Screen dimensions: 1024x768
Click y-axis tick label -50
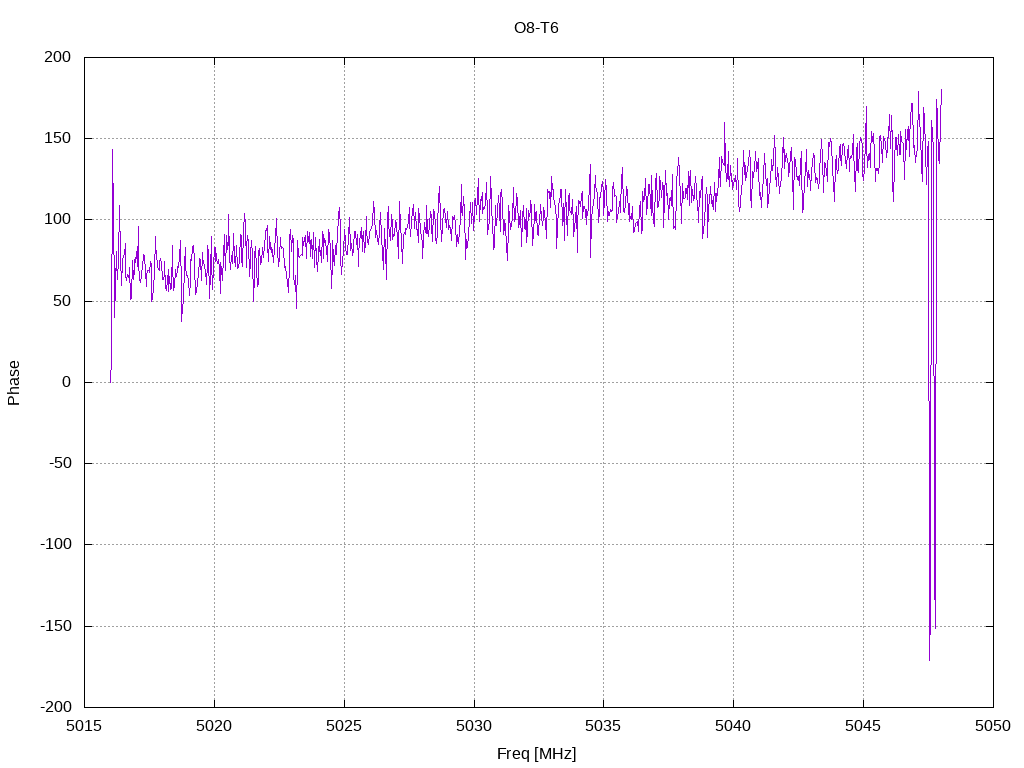click(x=60, y=463)
